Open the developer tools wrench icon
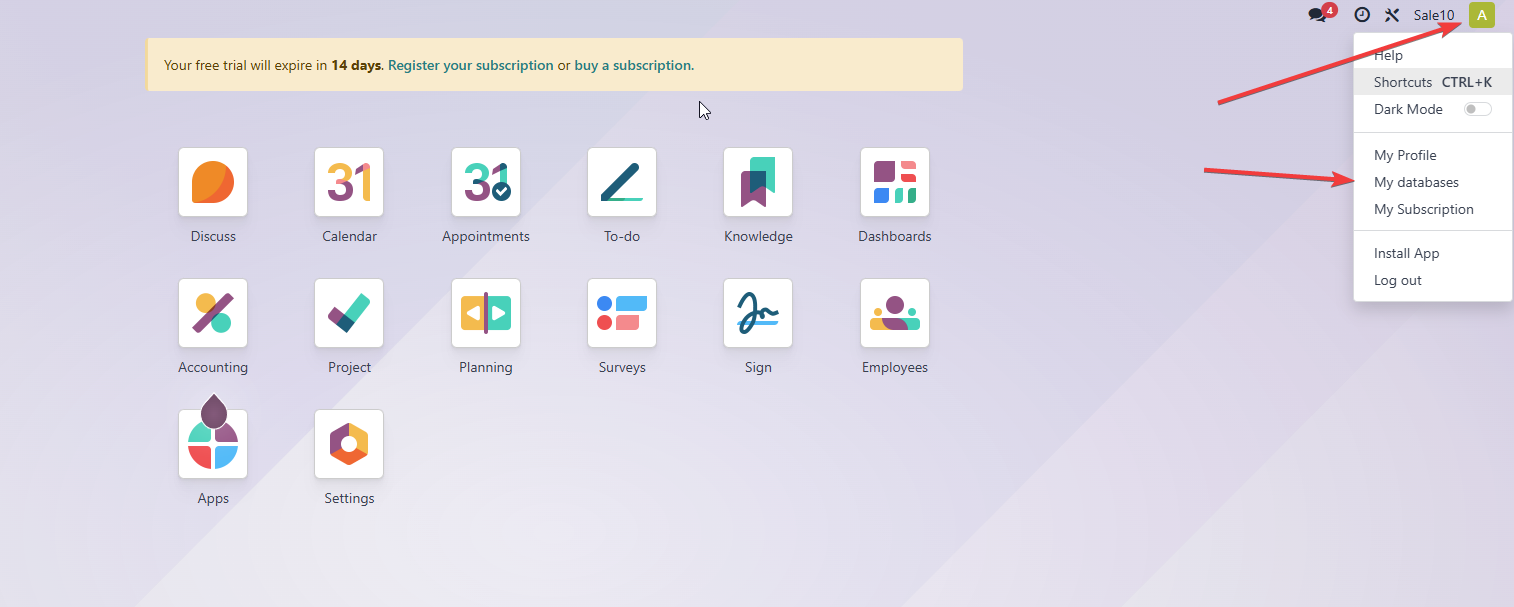The width and height of the screenshot is (1514, 607). tap(1392, 15)
